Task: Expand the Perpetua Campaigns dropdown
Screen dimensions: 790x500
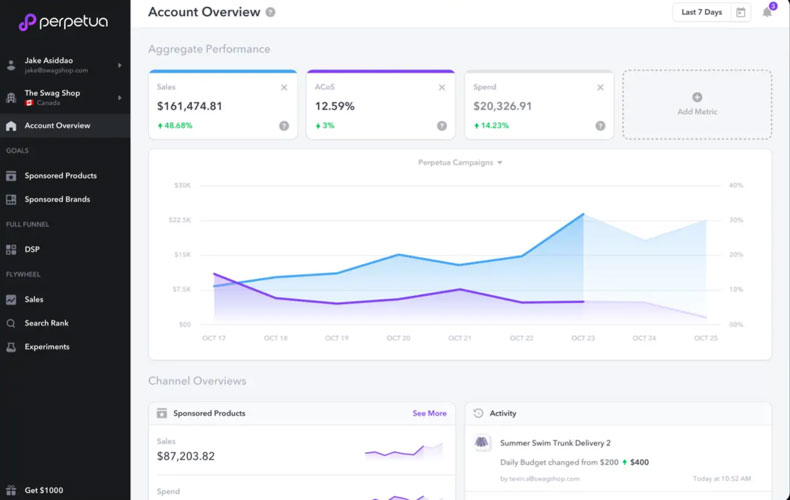Action: (460, 162)
